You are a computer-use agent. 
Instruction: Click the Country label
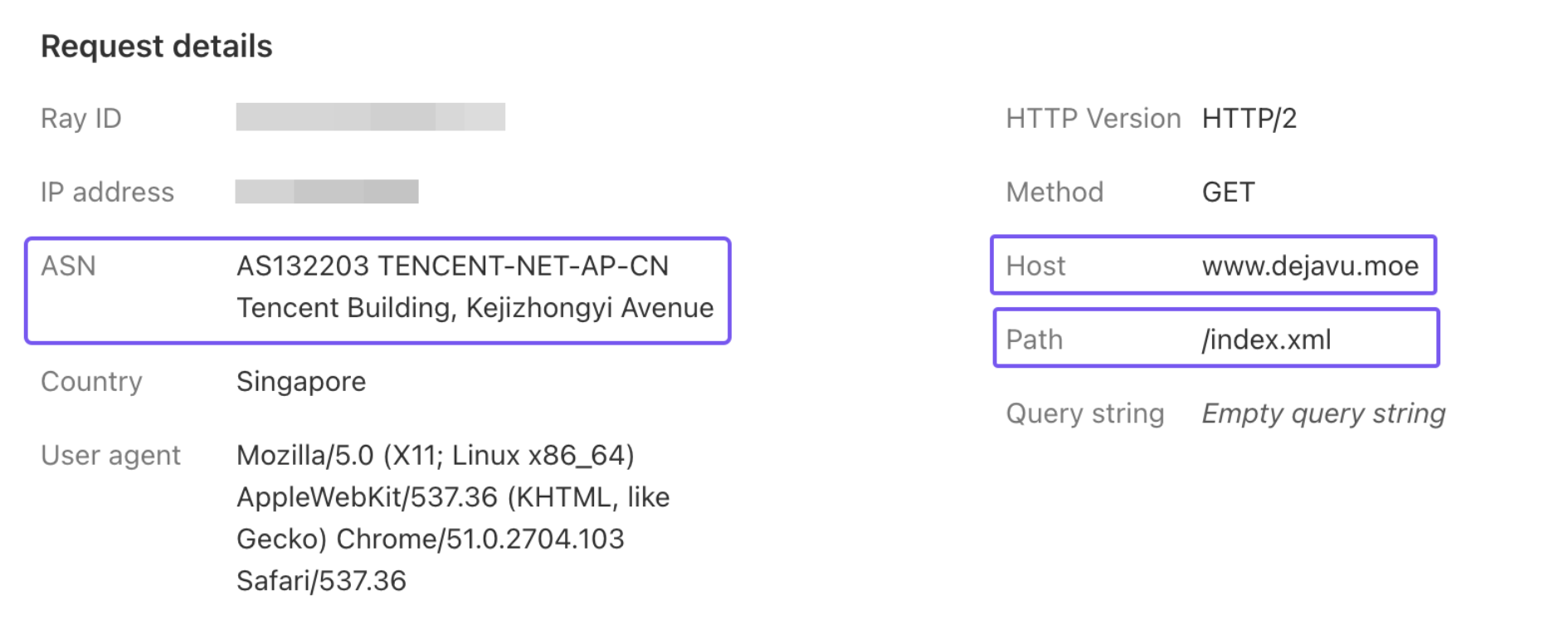[x=91, y=382]
